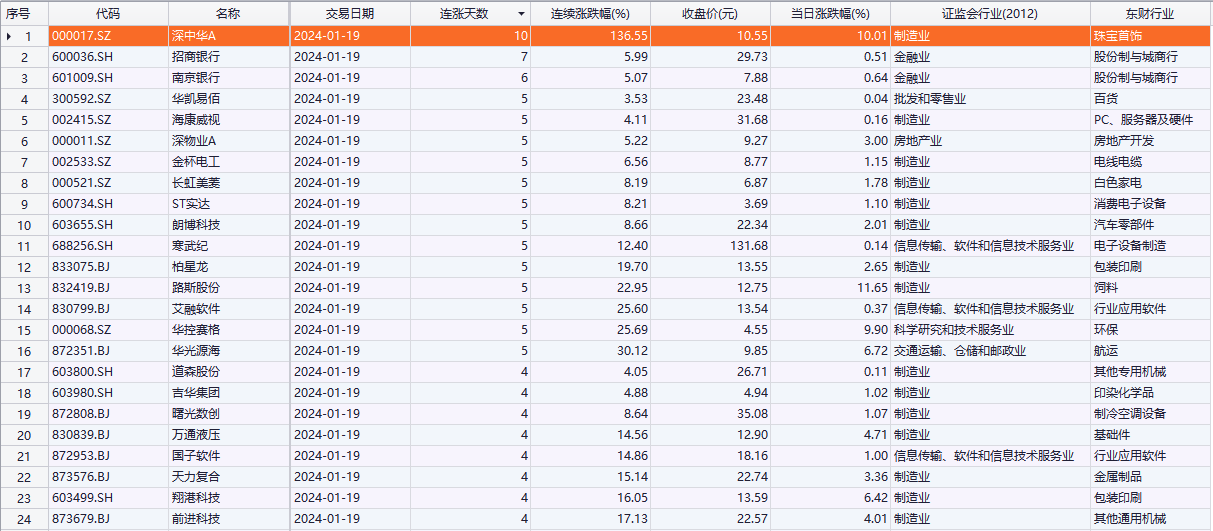Select the 寒武纪 name cell

228,246
